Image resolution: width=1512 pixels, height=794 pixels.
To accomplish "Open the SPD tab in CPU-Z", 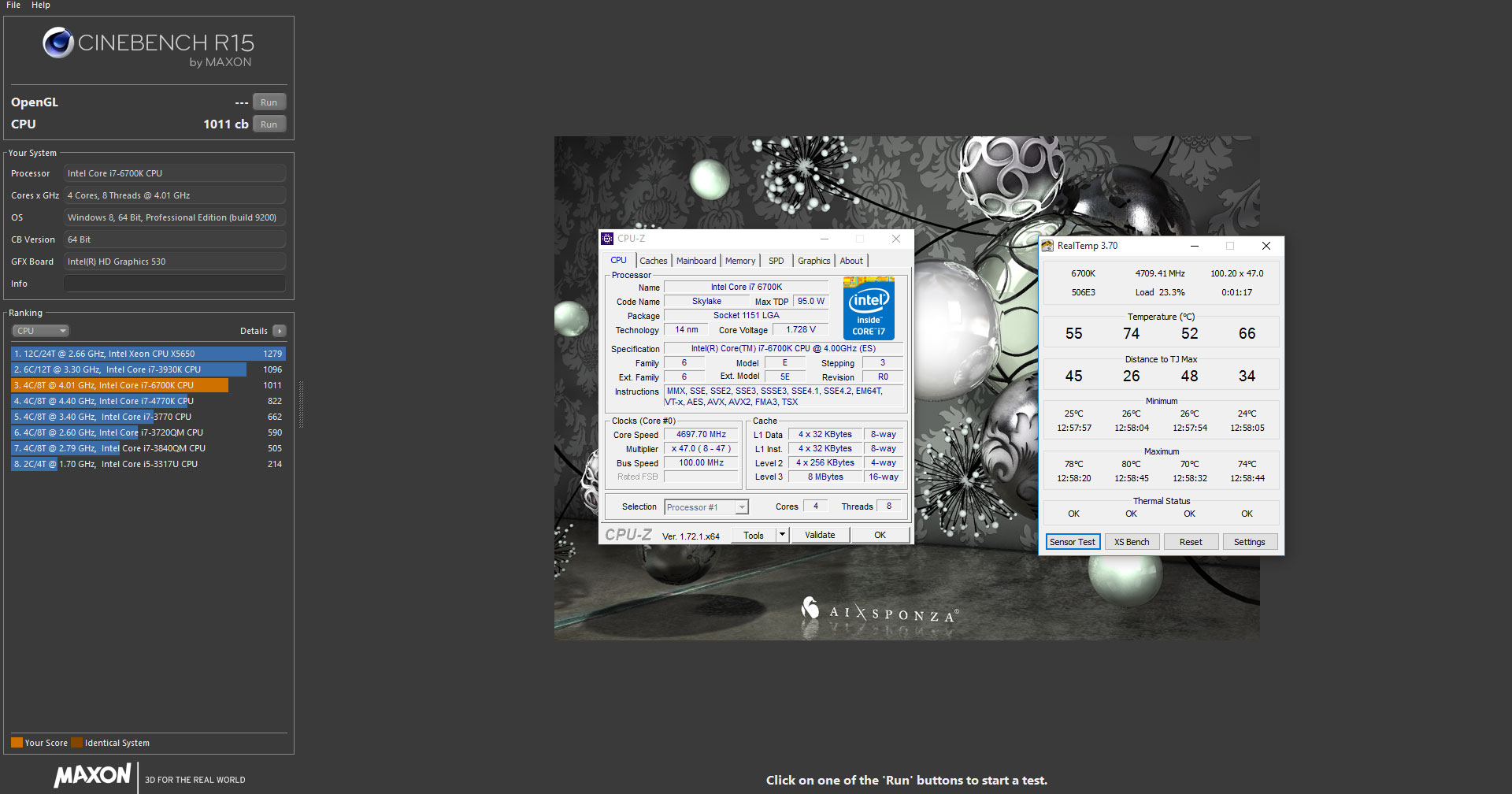I will (776, 261).
